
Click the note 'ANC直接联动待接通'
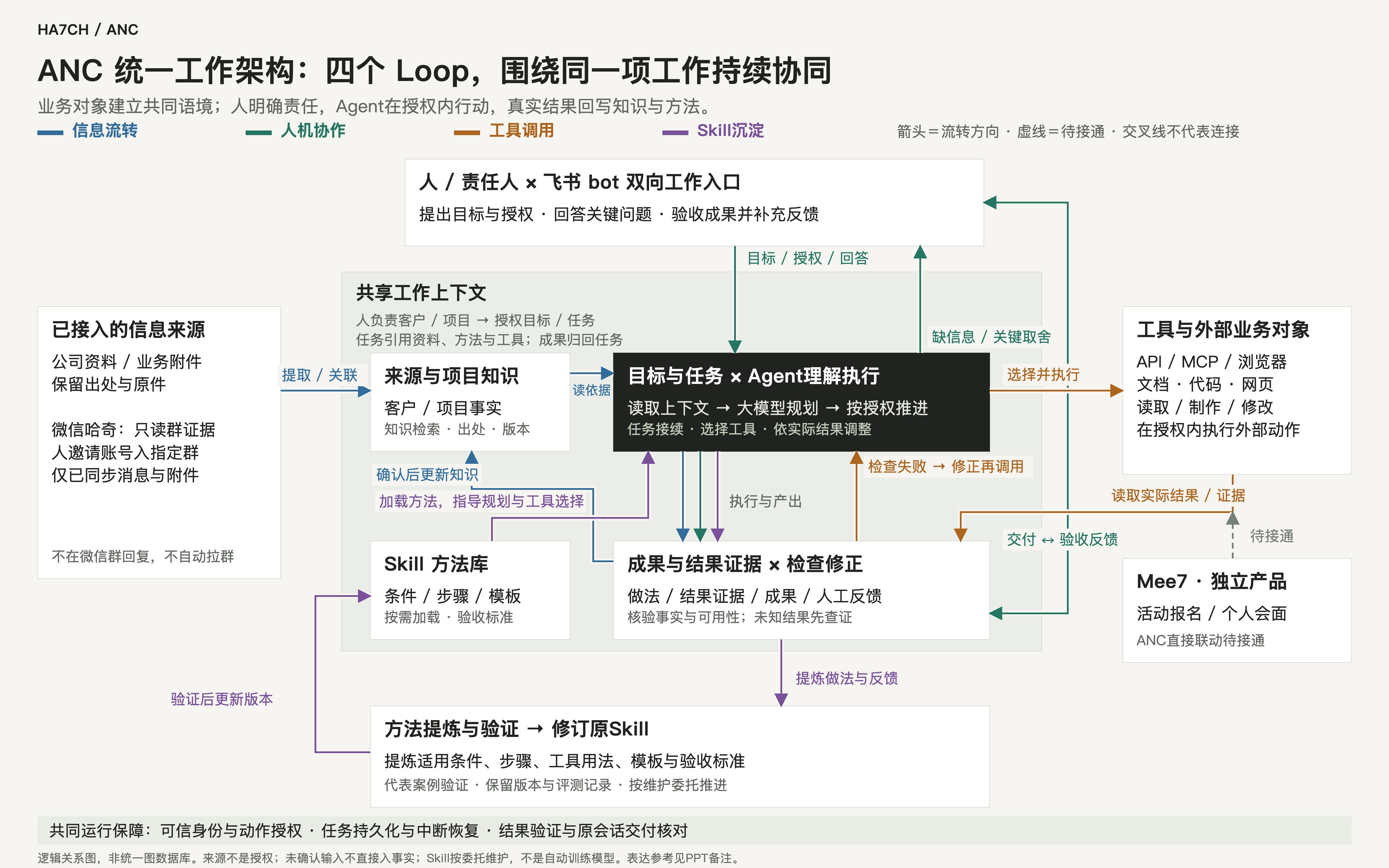[x=1201, y=641]
